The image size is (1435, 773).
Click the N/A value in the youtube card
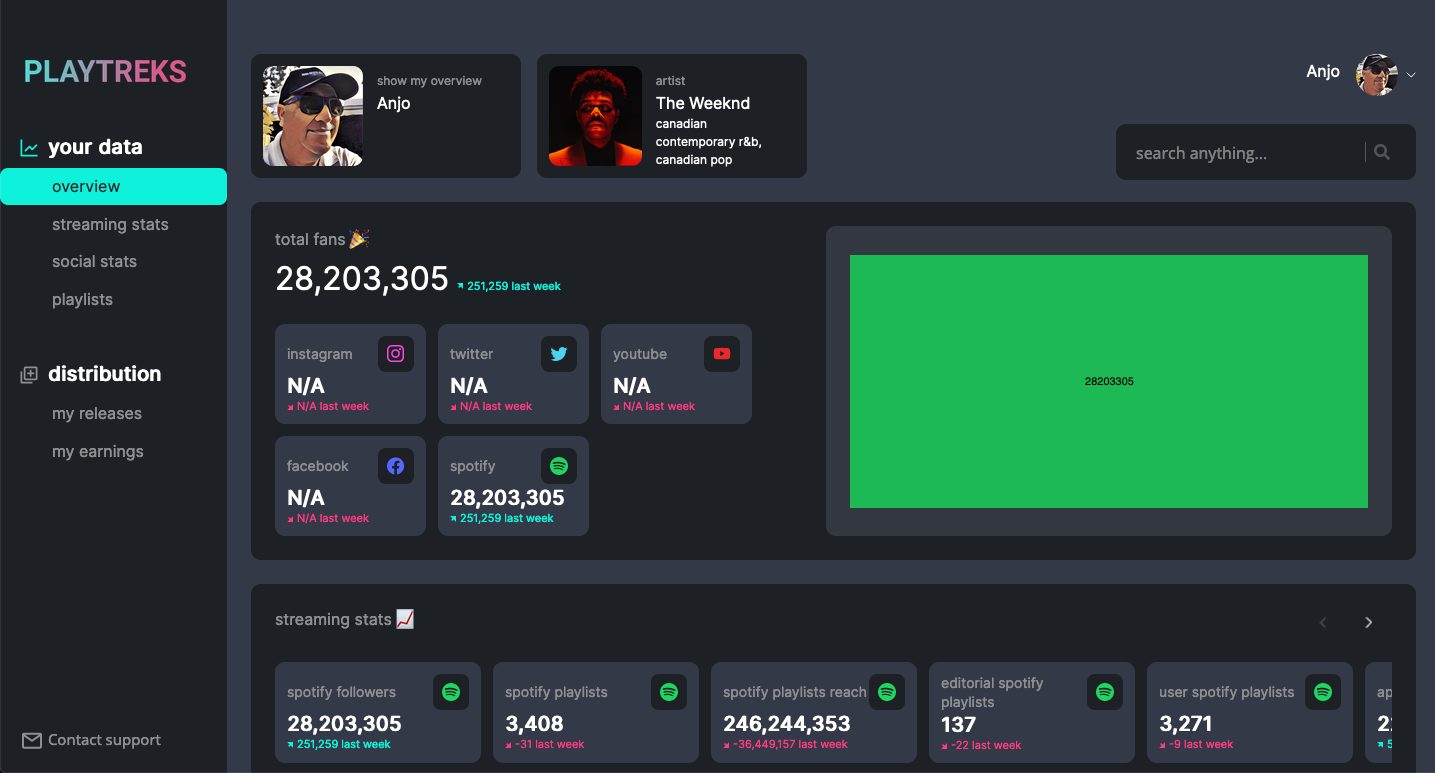[632, 386]
